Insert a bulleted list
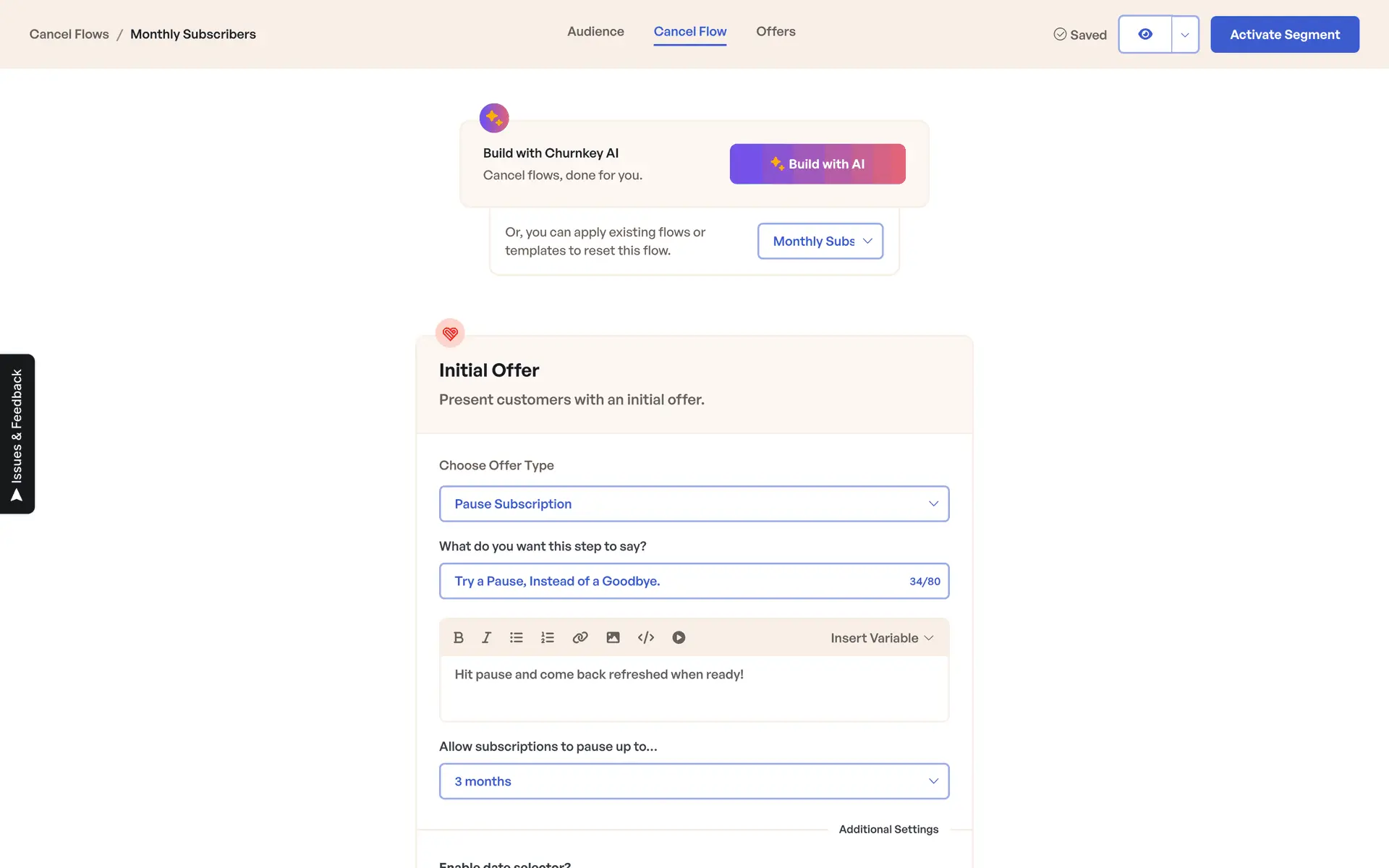 click(516, 637)
